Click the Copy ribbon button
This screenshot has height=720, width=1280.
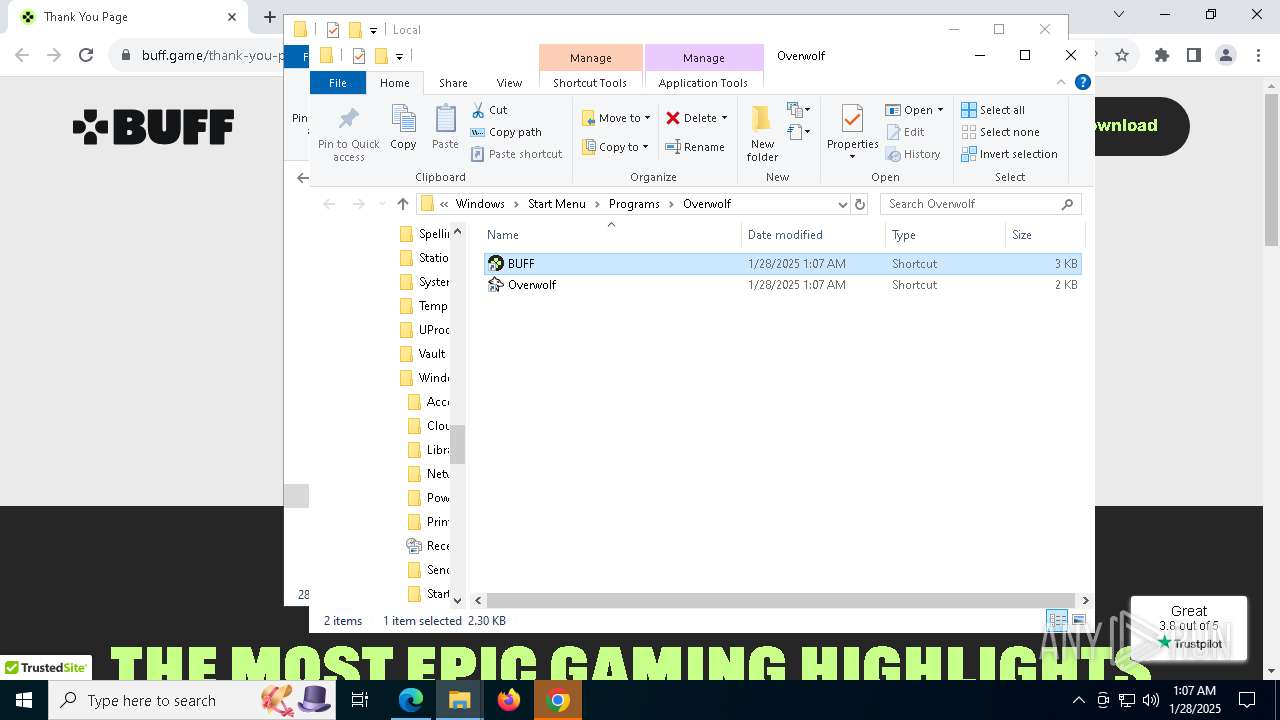coord(403,127)
